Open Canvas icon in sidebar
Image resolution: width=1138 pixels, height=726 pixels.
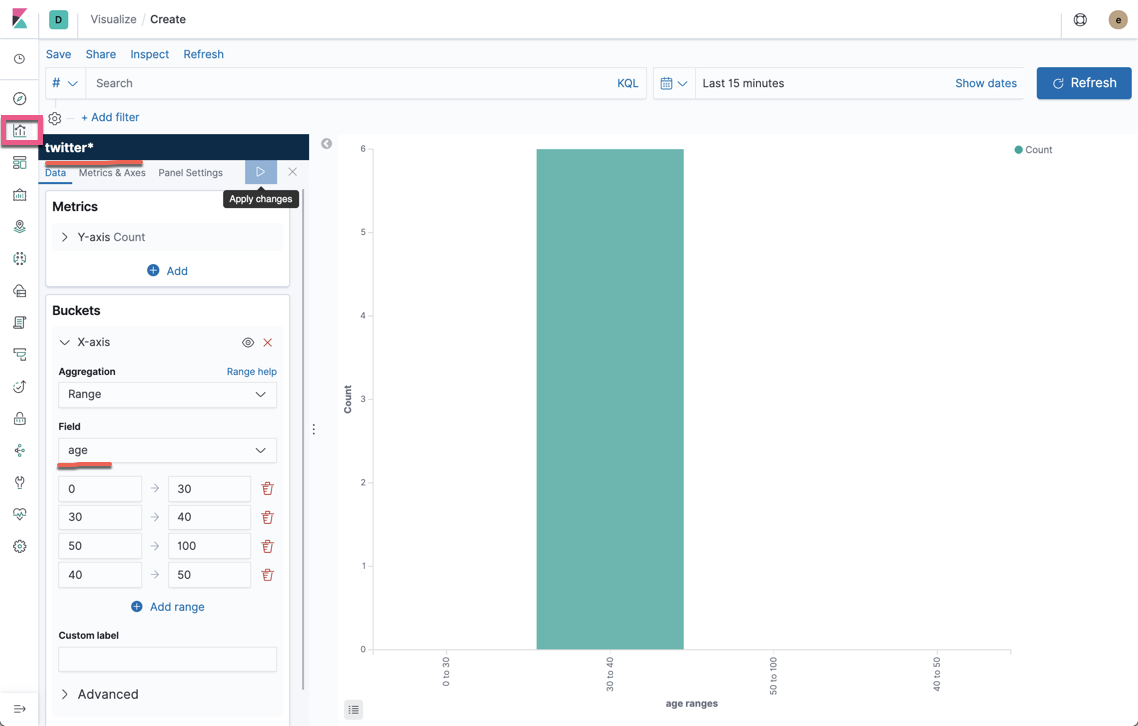20,195
